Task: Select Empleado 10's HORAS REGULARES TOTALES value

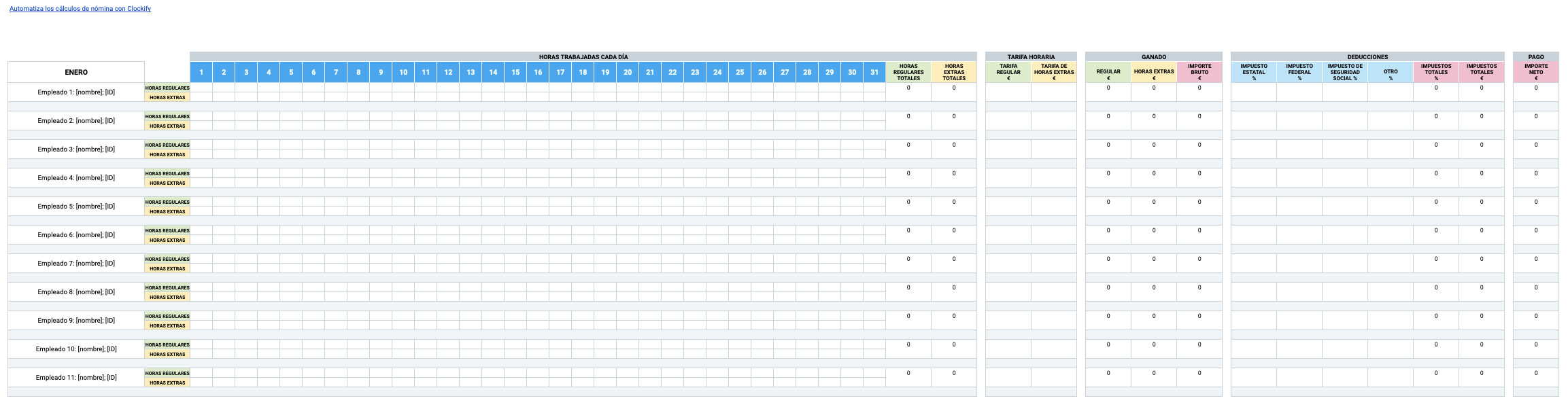Action: (908, 349)
